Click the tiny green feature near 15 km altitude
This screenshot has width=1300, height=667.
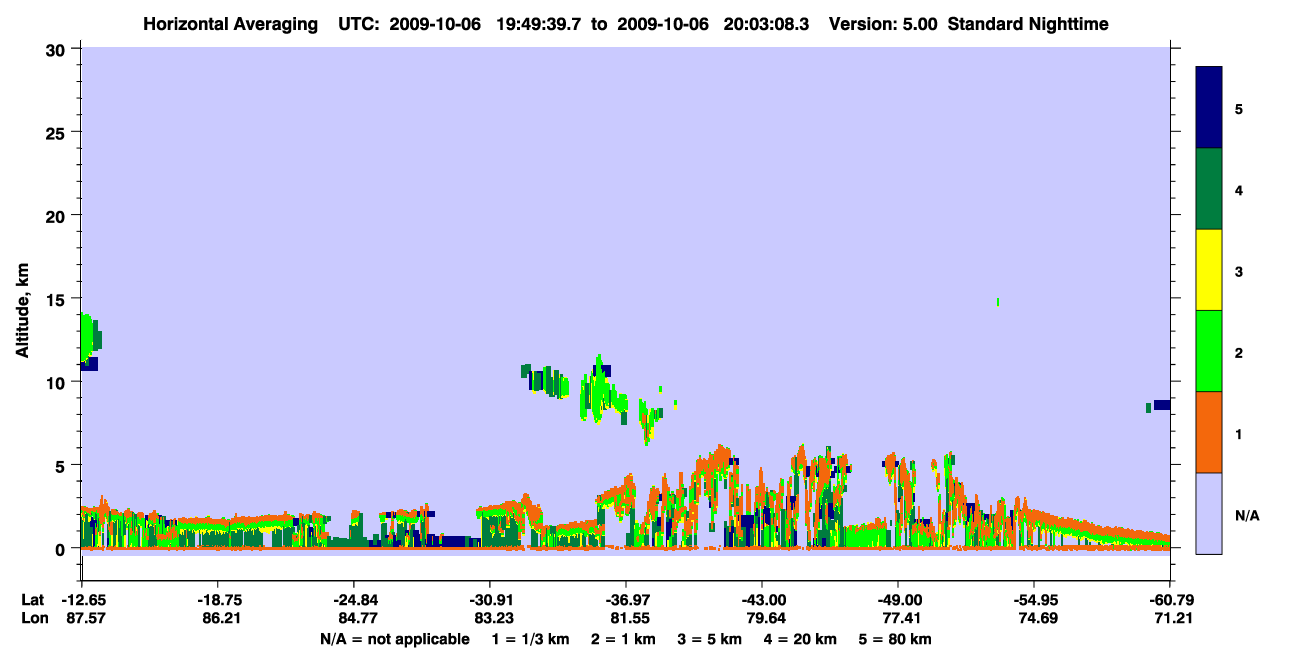click(x=998, y=301)
